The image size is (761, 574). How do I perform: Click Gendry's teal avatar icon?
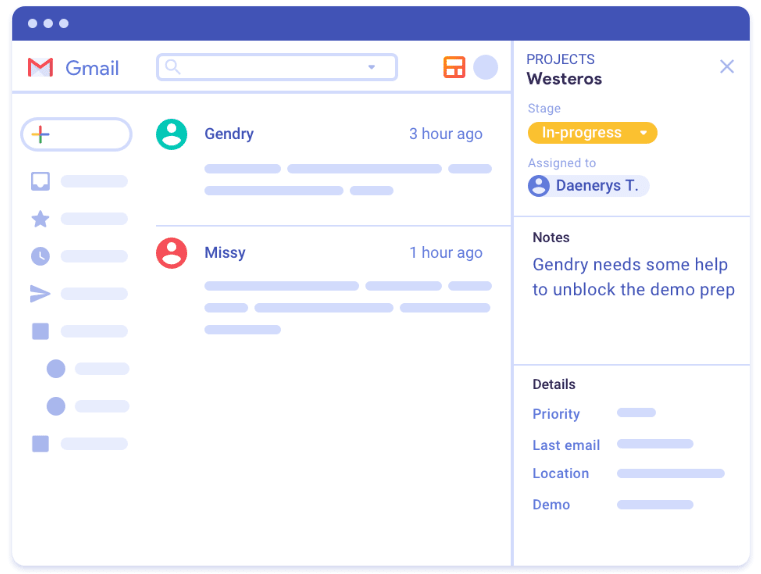click(x=171, y=134)
